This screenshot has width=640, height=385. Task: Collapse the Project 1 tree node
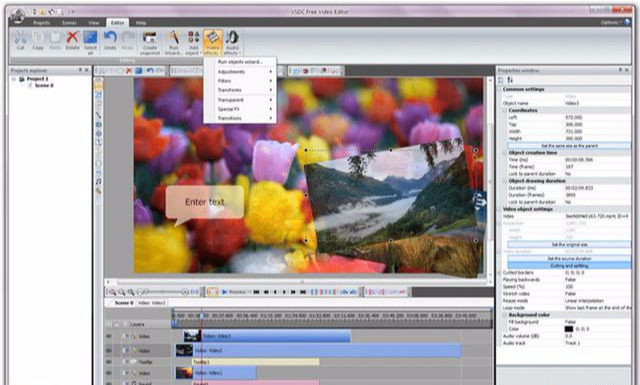click(14, 79)
